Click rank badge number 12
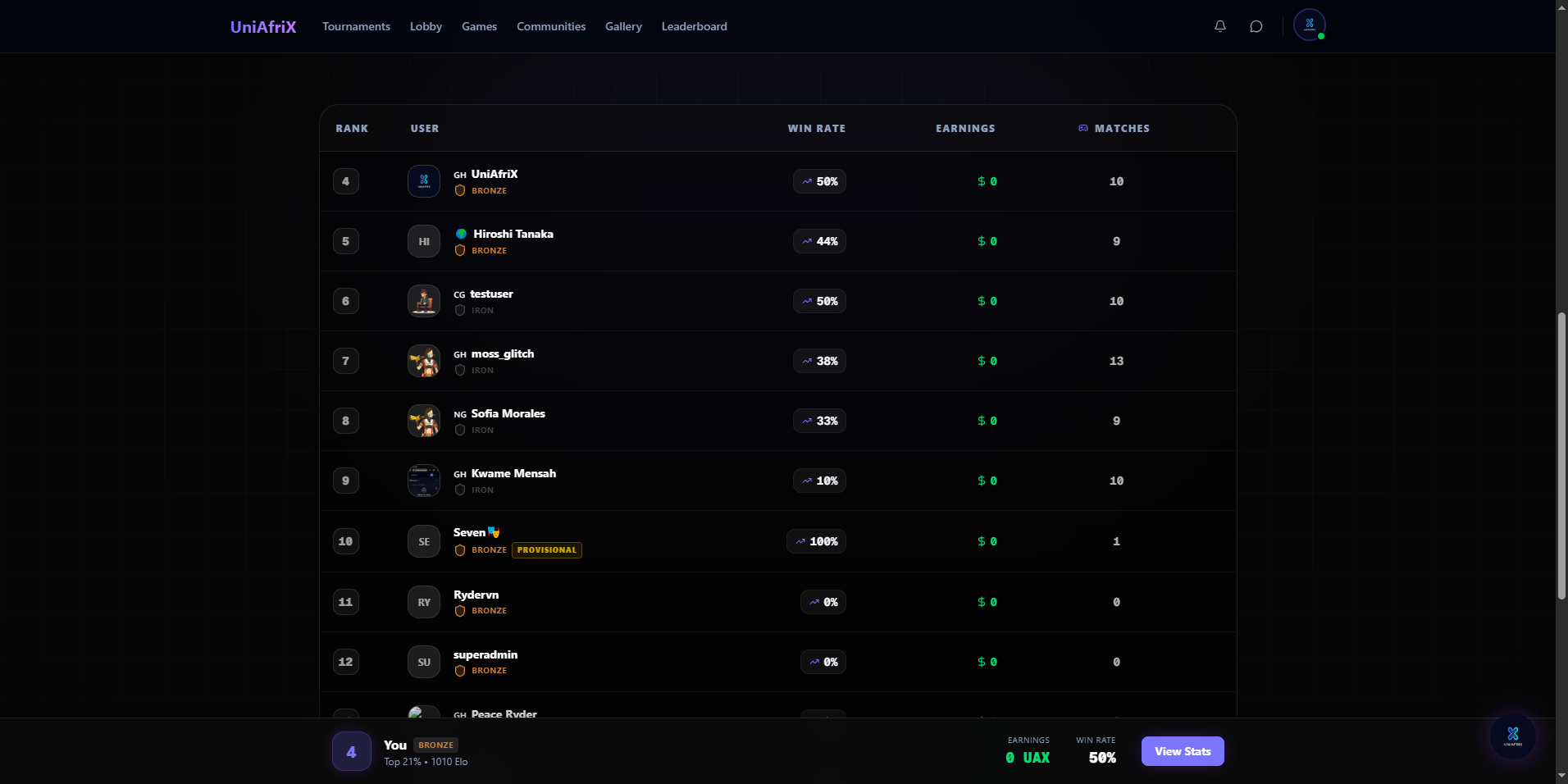The height and width of the screenshot is (784, 1568). pos(346,662)
